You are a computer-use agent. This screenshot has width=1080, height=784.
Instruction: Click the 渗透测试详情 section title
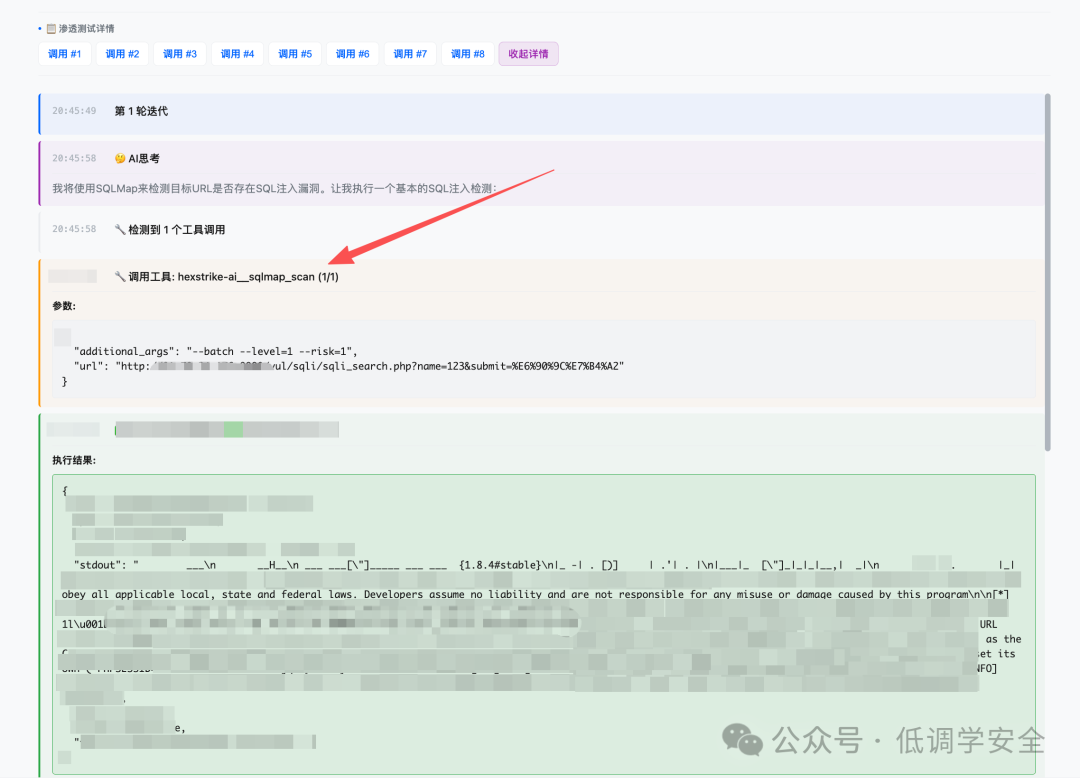click(x=87, y=29)
